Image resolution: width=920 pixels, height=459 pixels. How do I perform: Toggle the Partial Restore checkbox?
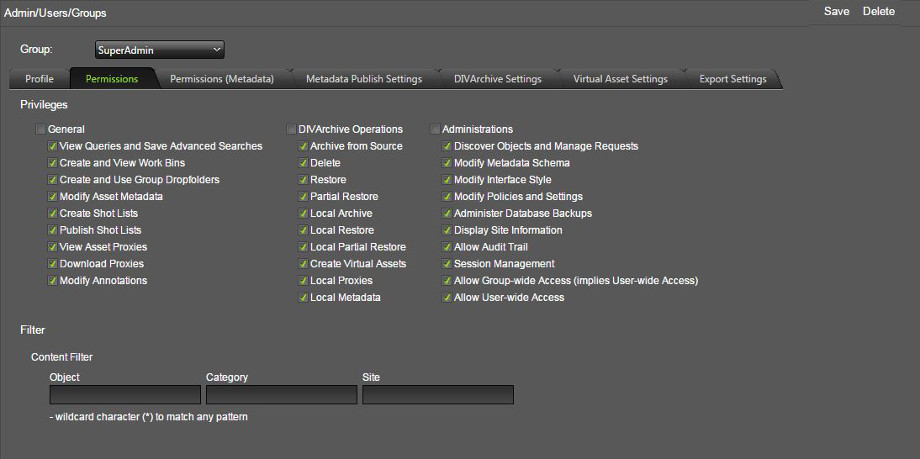point(303,197)
